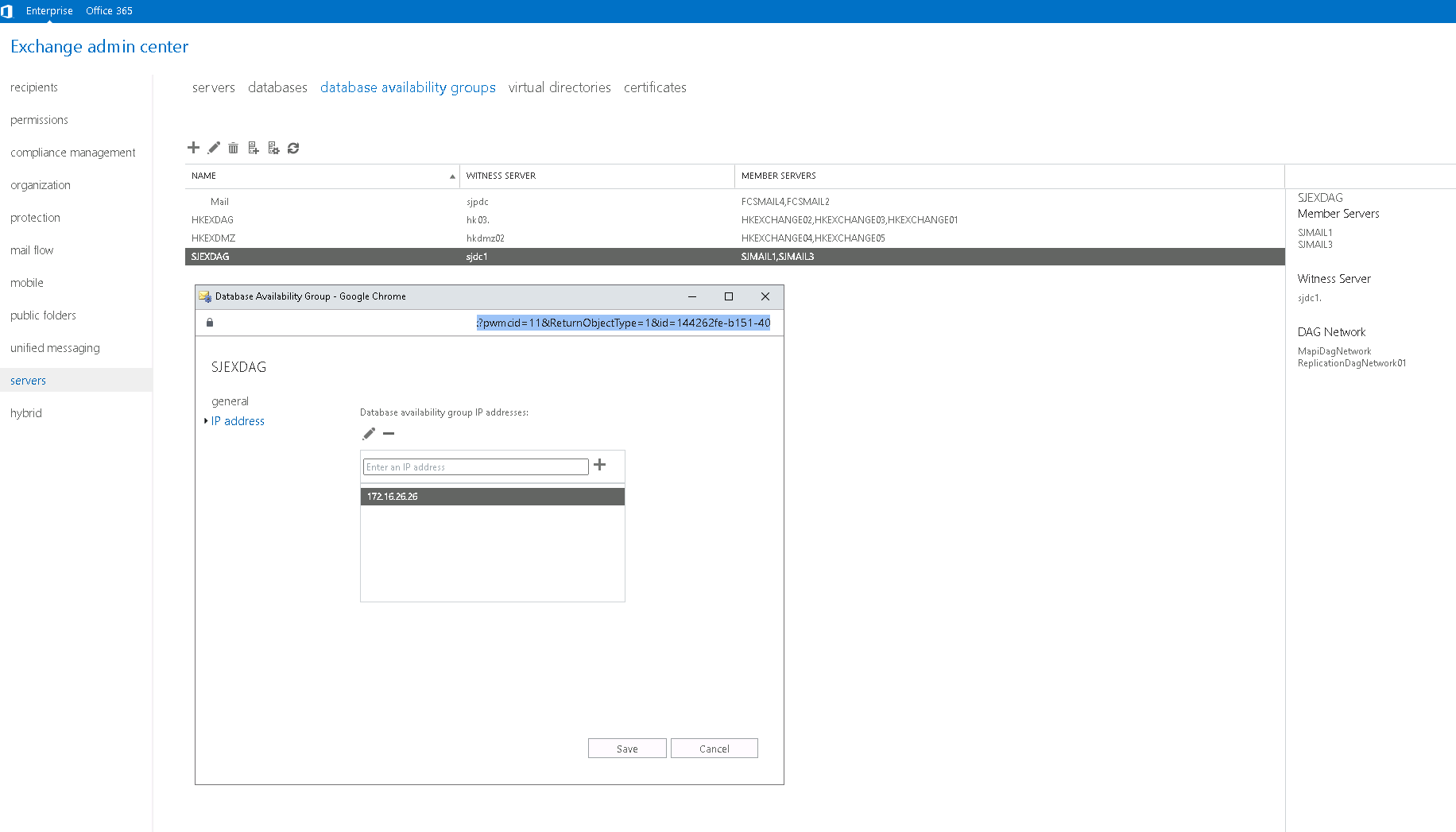Open the general section in the SJEXDAG popup
The height and width of the screenshot is (832, 1456).
click(230, 401)
